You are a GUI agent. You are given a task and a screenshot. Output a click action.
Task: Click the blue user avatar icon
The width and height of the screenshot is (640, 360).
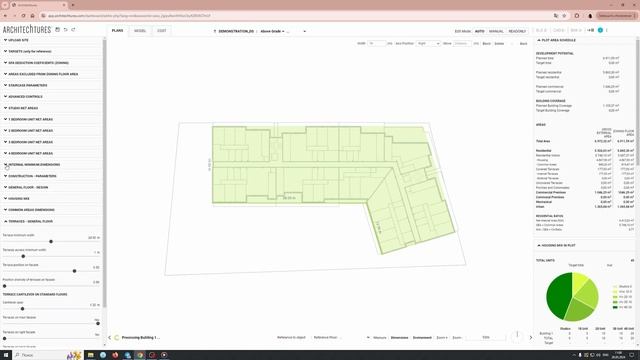(600, 30)
